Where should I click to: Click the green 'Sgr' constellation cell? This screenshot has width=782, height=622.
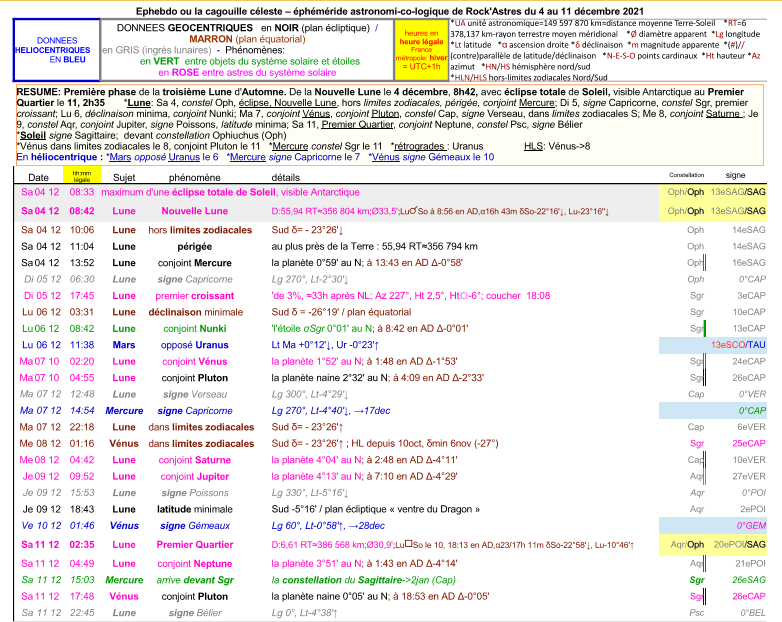[x=697, y=580]
